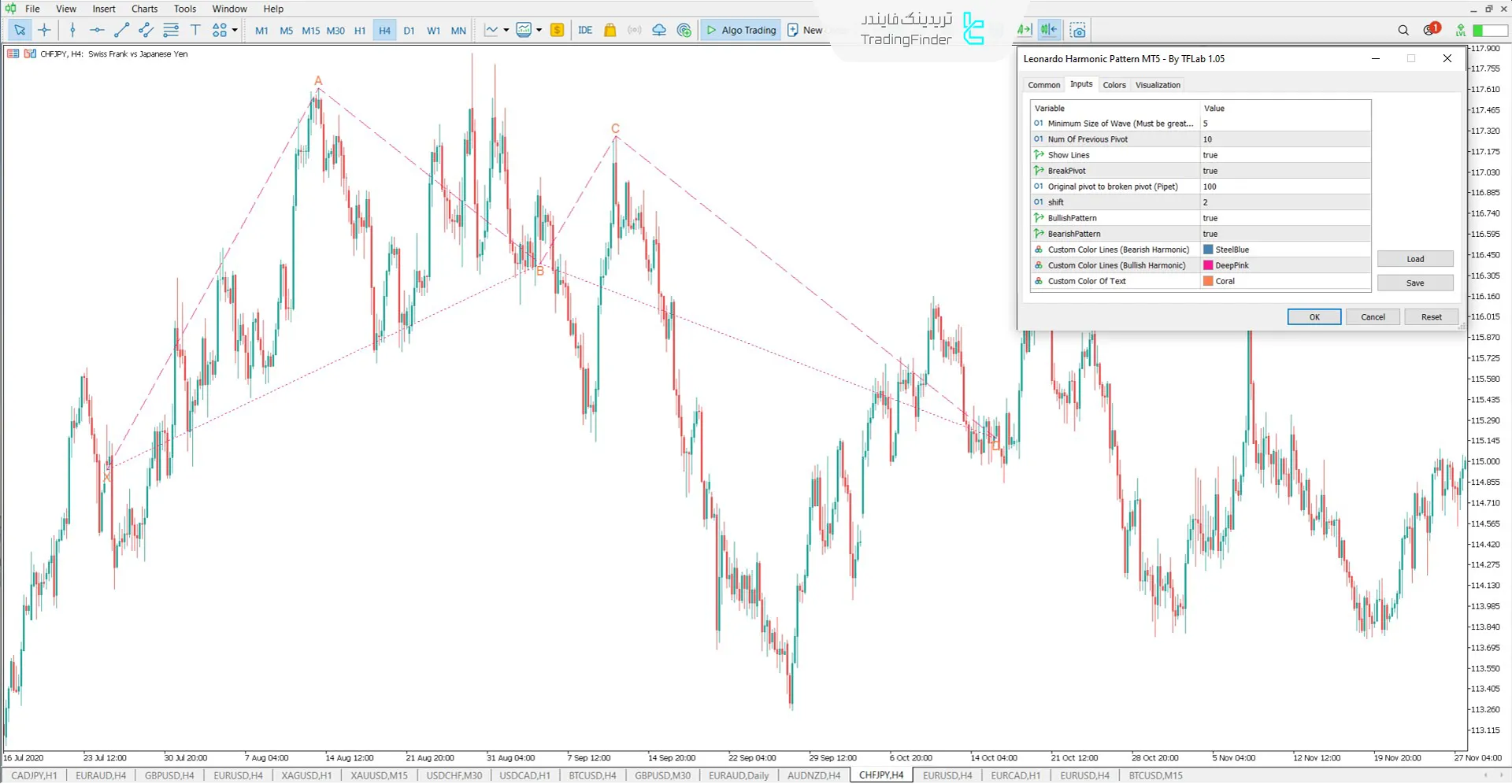Expand the indicators dropdown arrow
This screenshot has width=1512, height=784.
coord(539,30)
